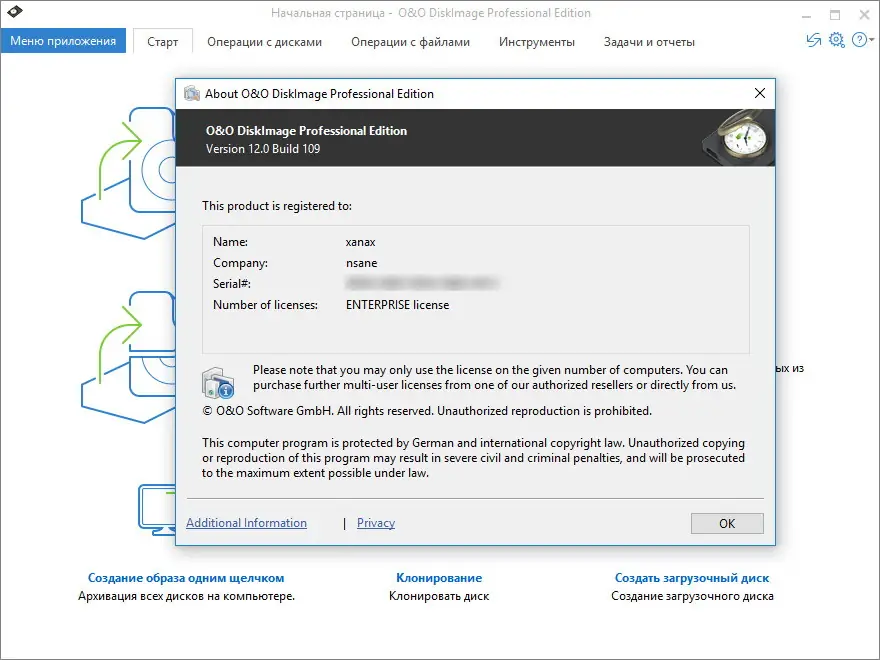Viewport: 880px width, 660px height.
Task: Open the Additional Information link
Action: pos(246,522)
